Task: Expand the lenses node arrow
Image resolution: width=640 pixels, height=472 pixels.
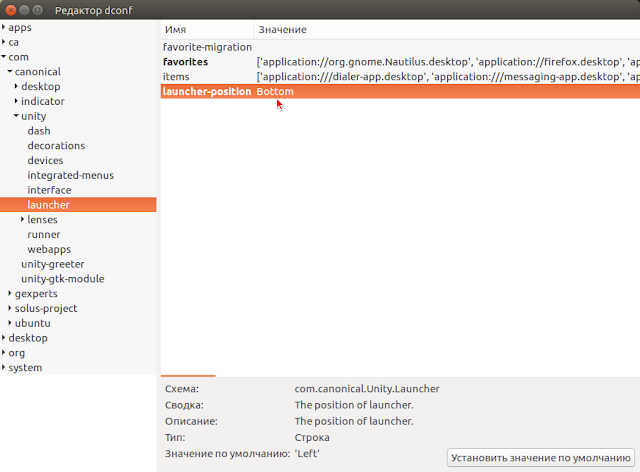Action: coord(22,220)
